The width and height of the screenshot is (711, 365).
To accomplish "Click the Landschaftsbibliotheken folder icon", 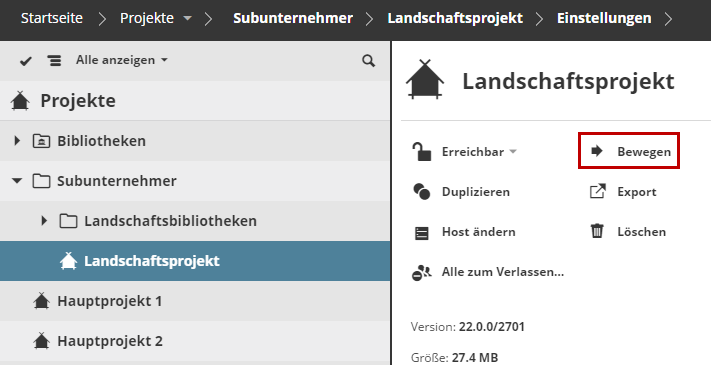I will (68, 221).
